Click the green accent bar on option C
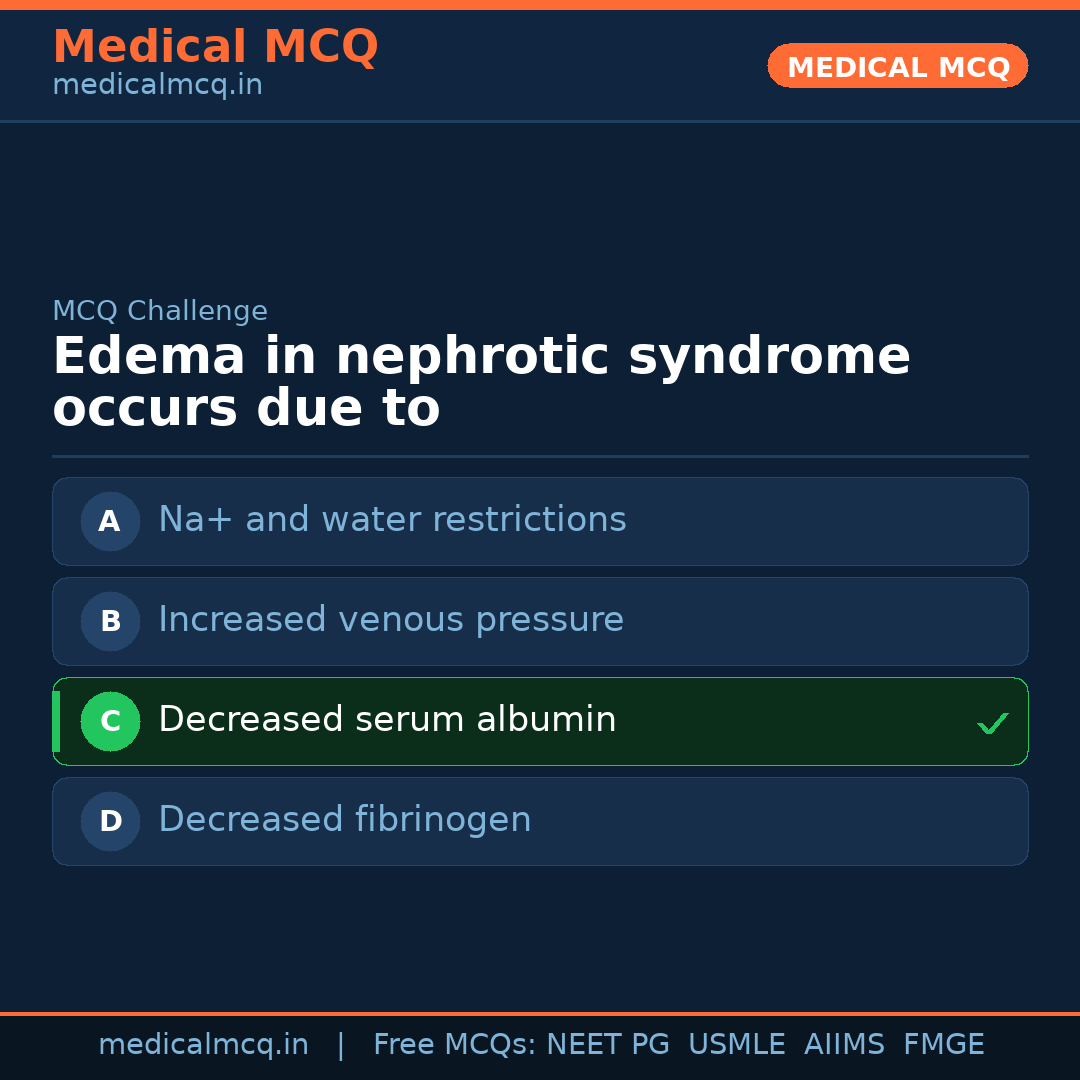Viewport: 1080px width, 1080px height. (56, 721)
